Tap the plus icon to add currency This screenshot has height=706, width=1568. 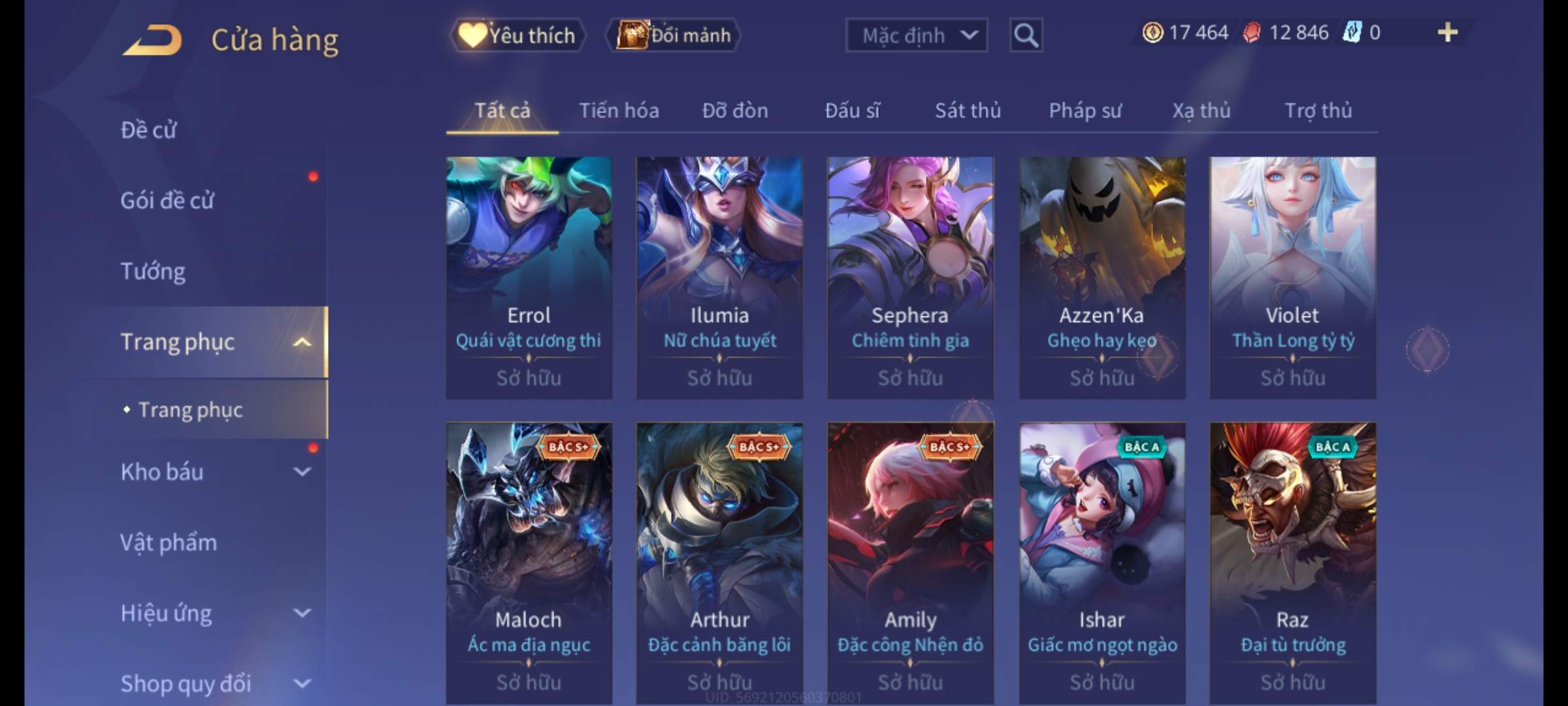pyautogui.click(x=1448, y=33)
